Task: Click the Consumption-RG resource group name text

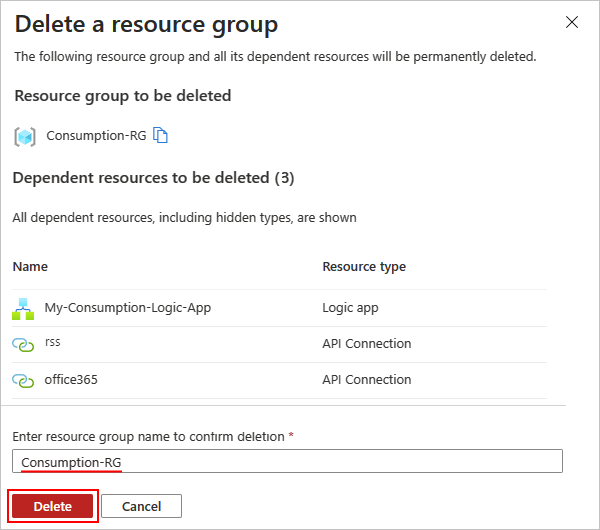Action: (x=96, y=136)
